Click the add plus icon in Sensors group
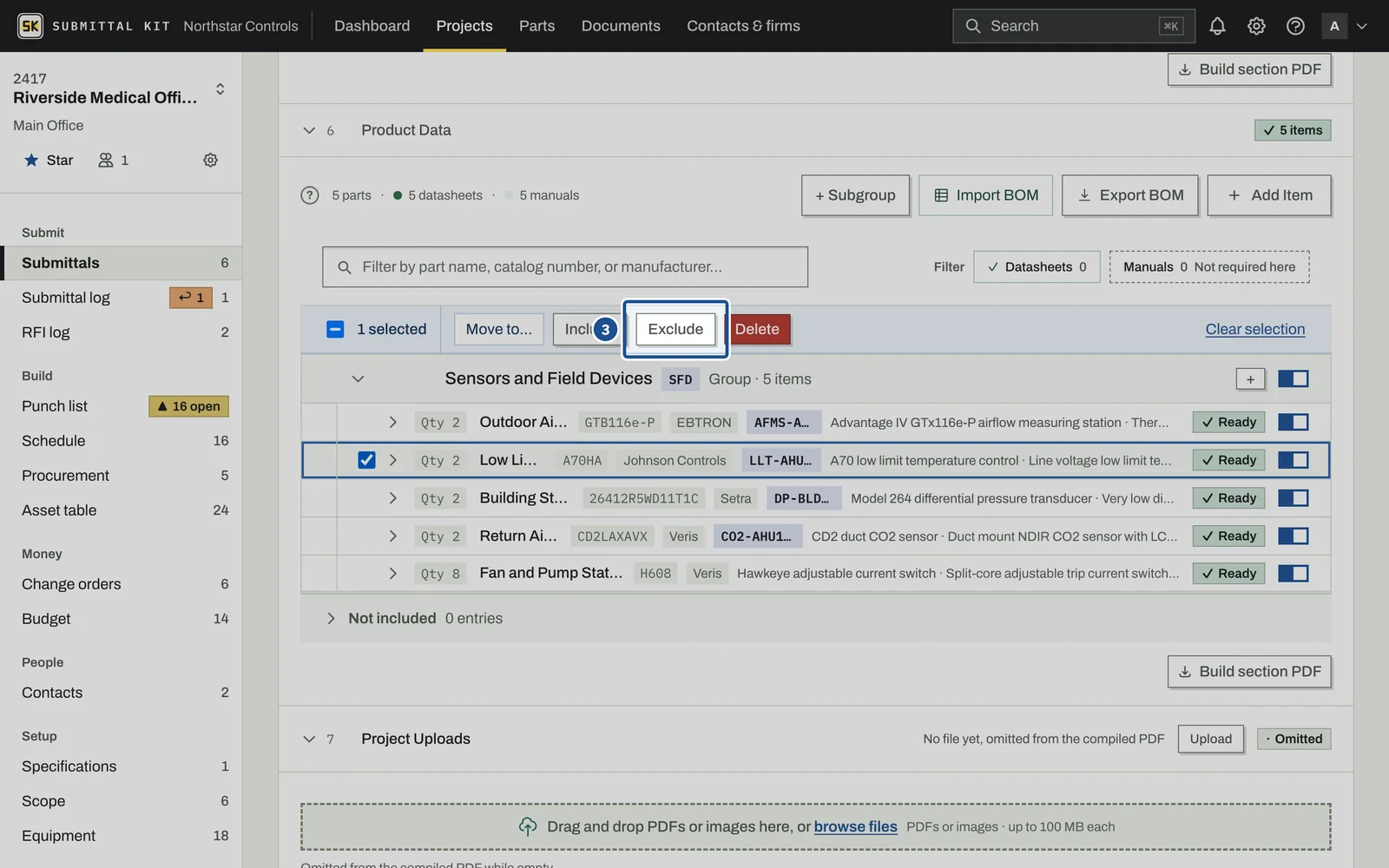The image size is (1389, 868). pos(1250,378)
